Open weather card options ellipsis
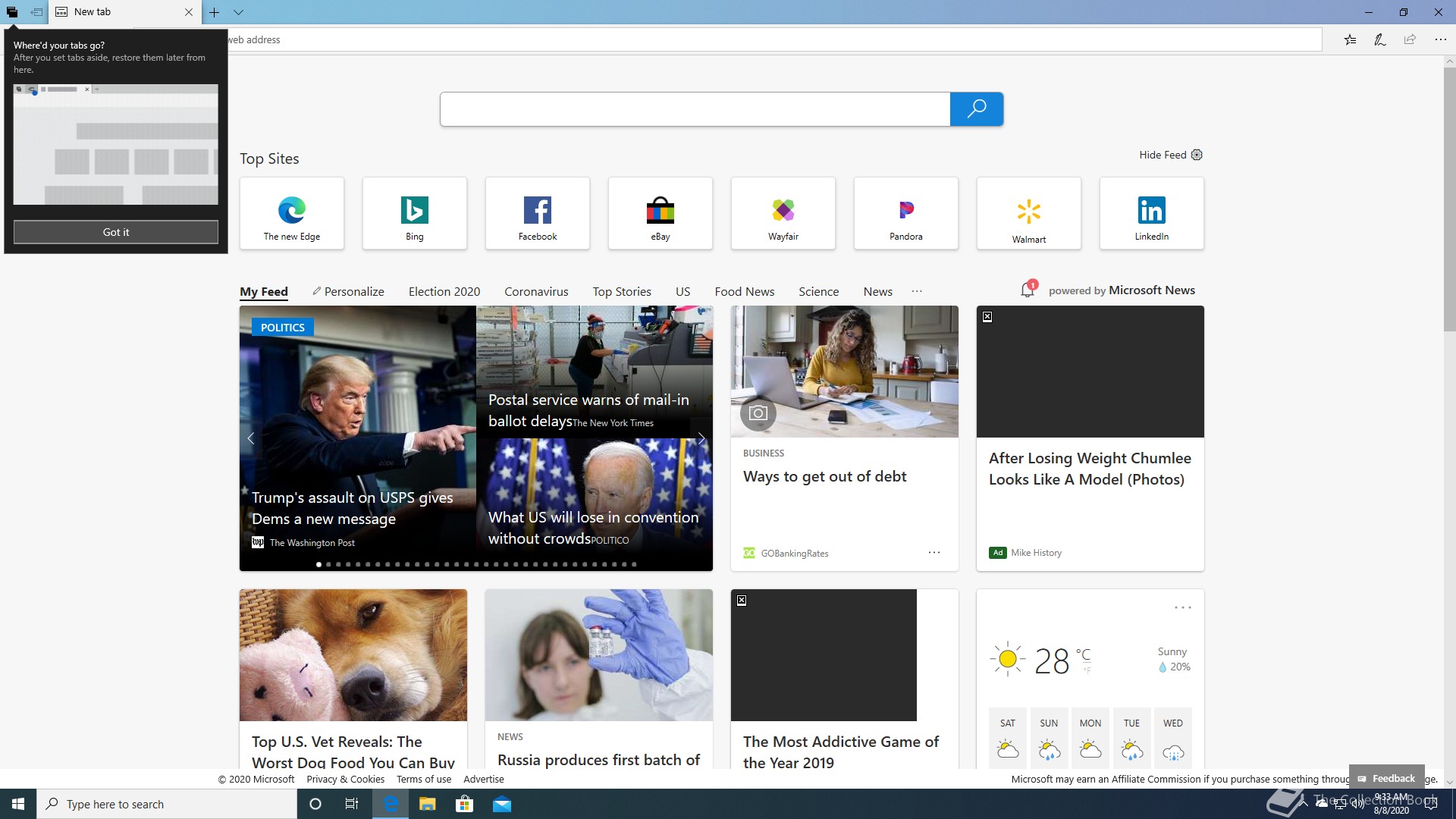Viewport: 1456px width, 819px height. point(1183,607)
